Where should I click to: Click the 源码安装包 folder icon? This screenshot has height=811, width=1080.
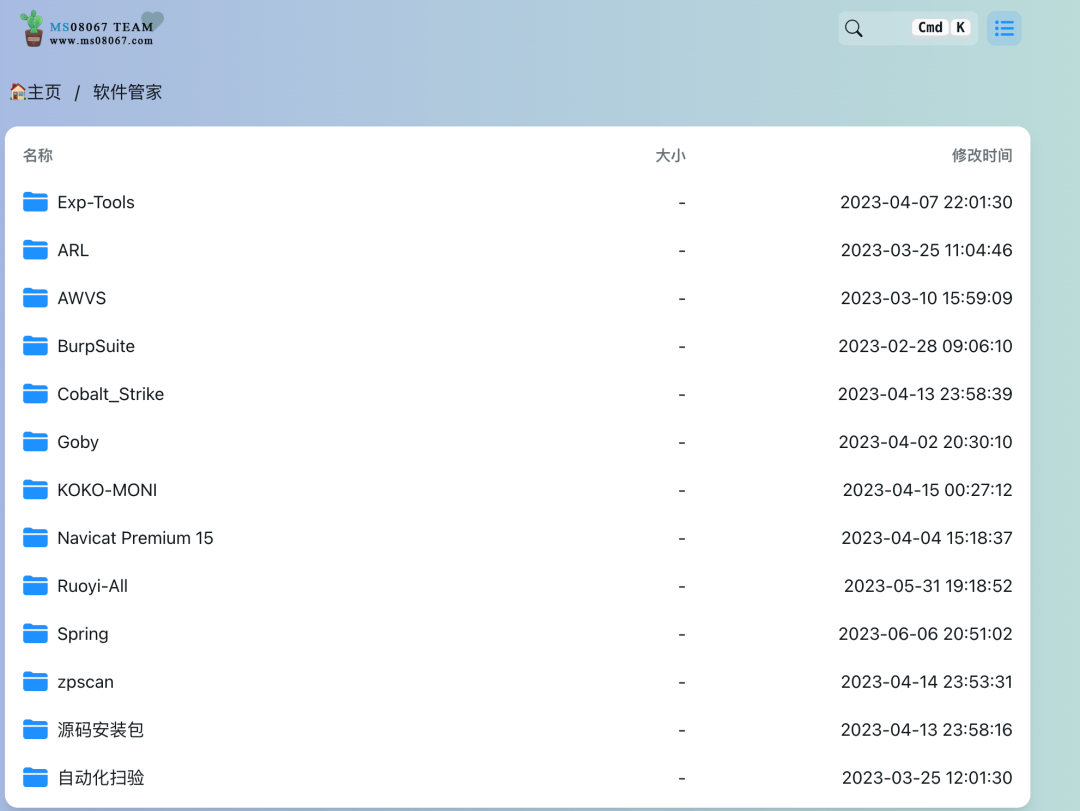pyautogui.click(x=35, y=729)
